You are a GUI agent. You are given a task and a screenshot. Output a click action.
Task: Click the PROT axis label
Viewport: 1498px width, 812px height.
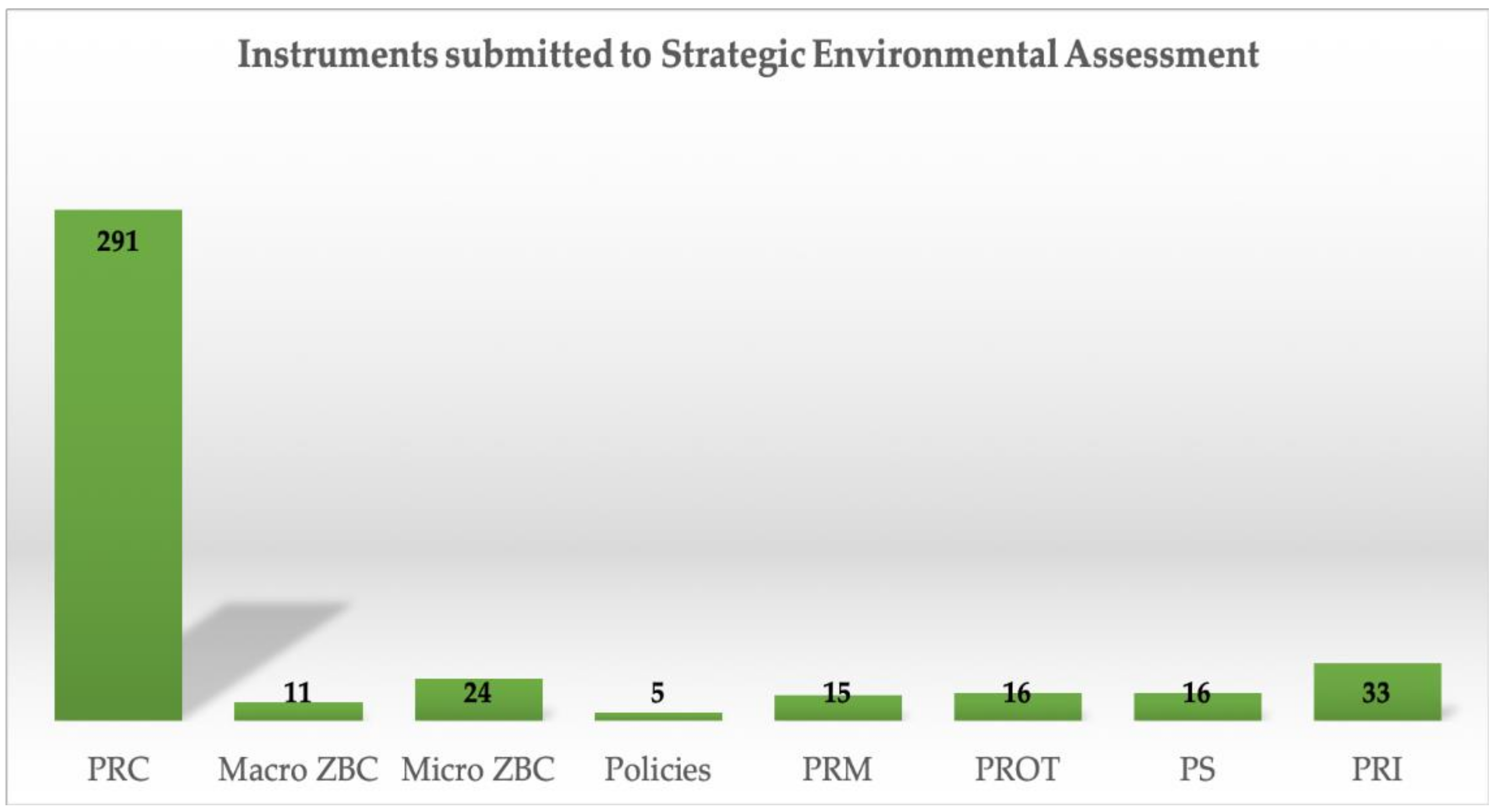[x=1017, y=769]
